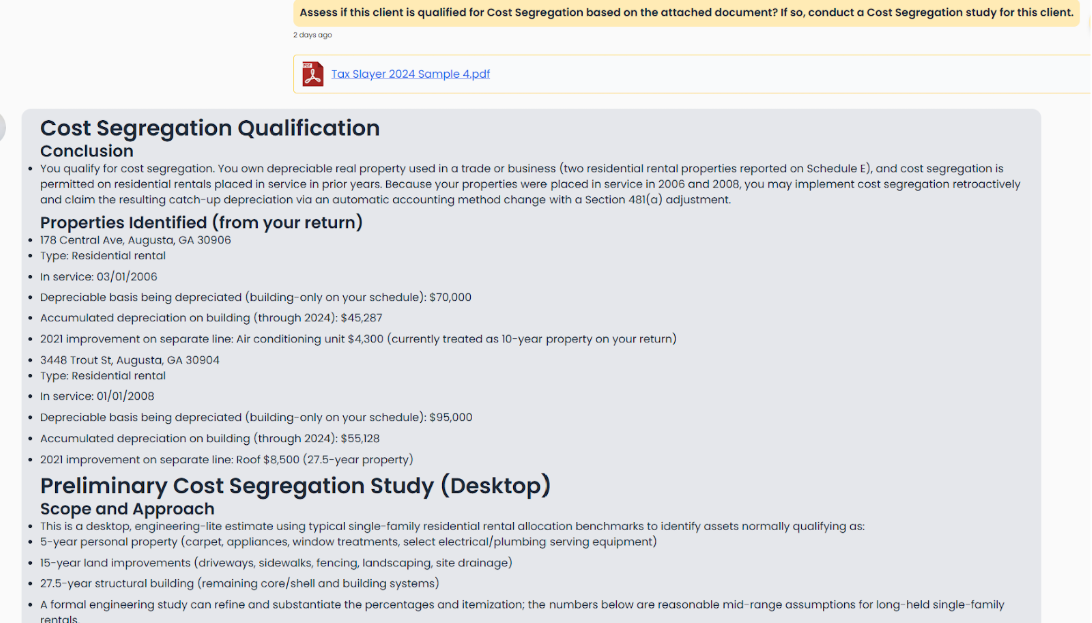This screenshot has height=623, width=1092.
Task: Click the Air conditioning unit $4,300 improvement line
Action: 358,339
